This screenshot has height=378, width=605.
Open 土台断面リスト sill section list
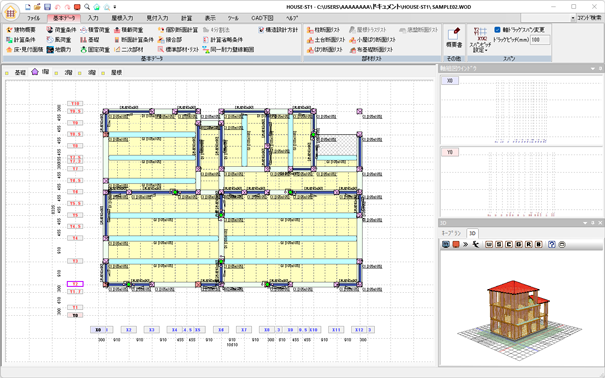[326, 40]
